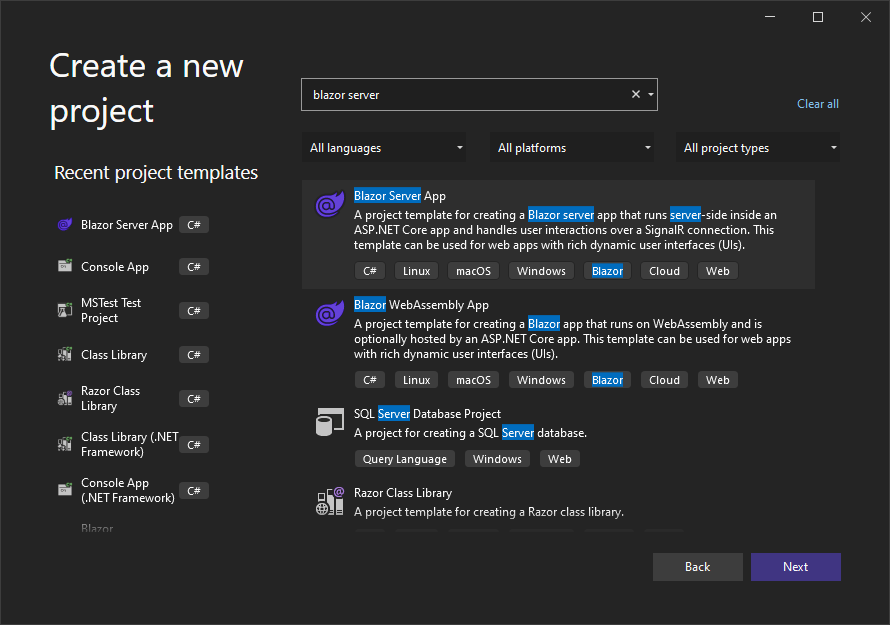The image size is (890, 625).
Task: Click the Blazor Server App icon in recent templates
Action: click(x=65, y=225)
